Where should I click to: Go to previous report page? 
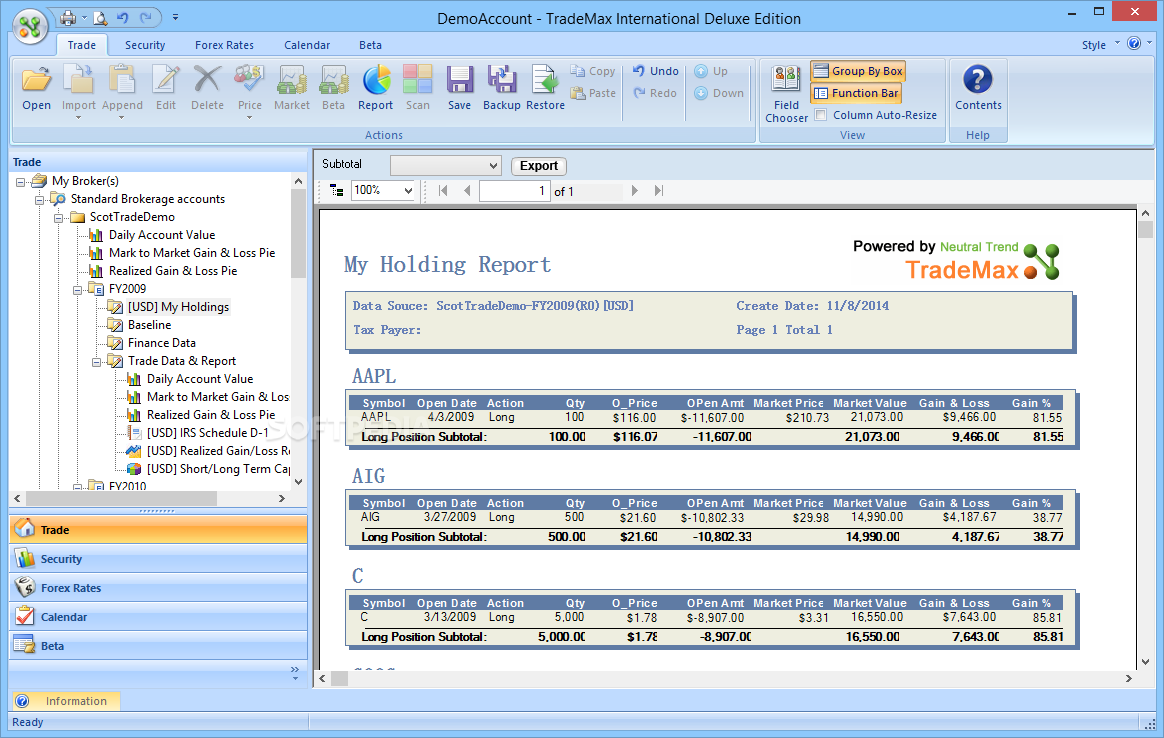pos(467,191)
